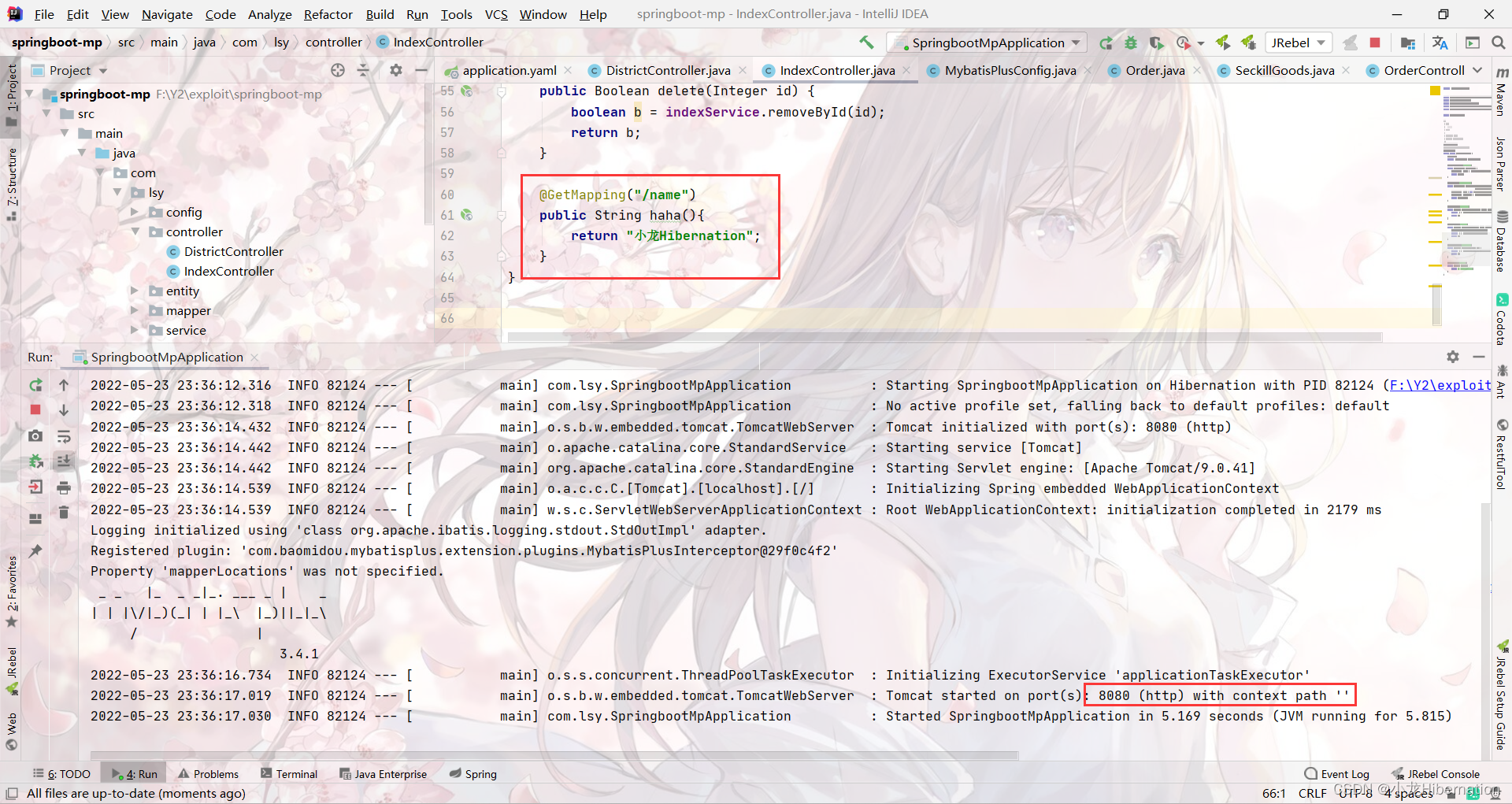Toggle the 1: Project tool window stripe
Screen dimensions: 1512x804
click(11, 94)
